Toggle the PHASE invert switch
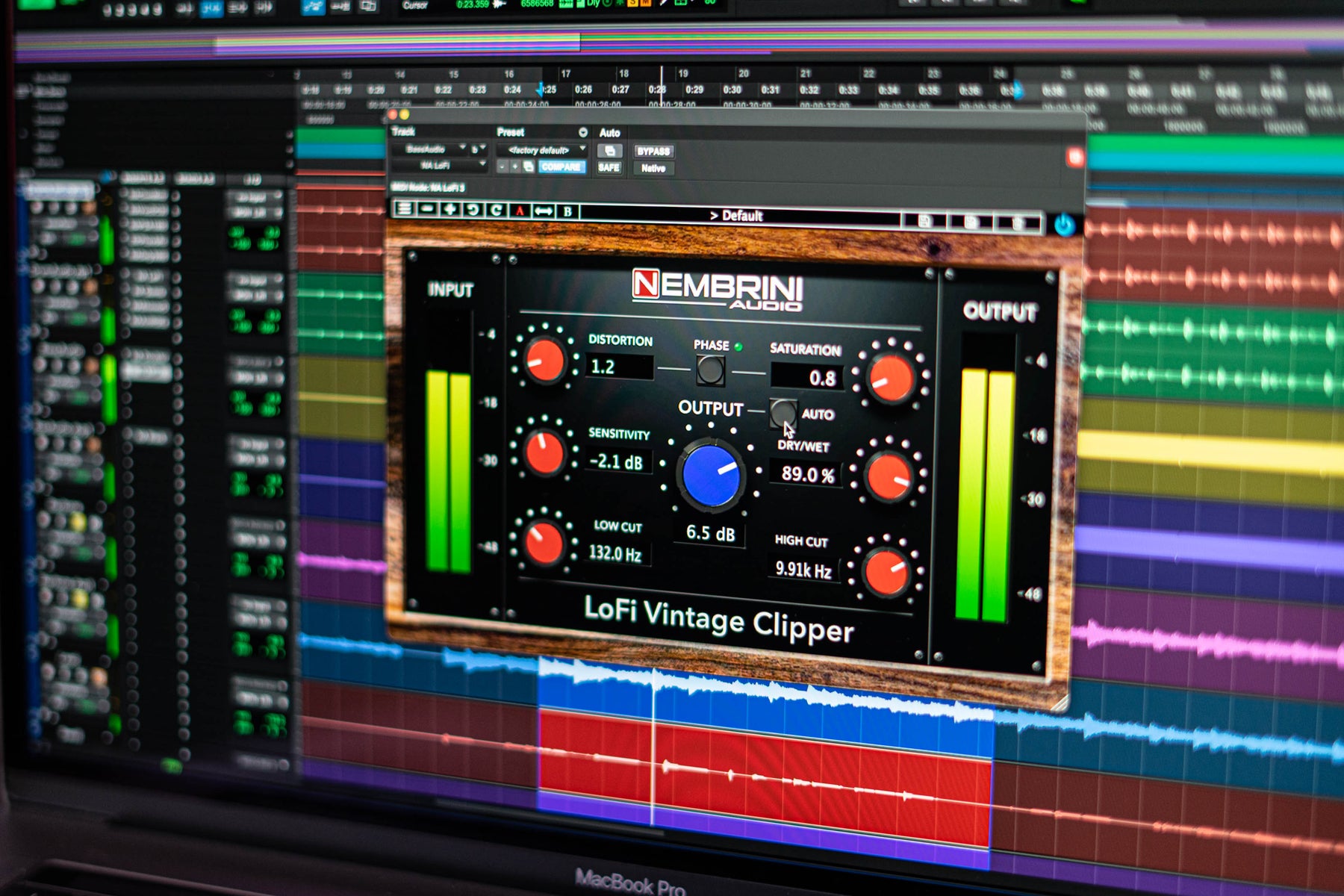The width and height of the screenshot is (1344, 896). point(710,369)
